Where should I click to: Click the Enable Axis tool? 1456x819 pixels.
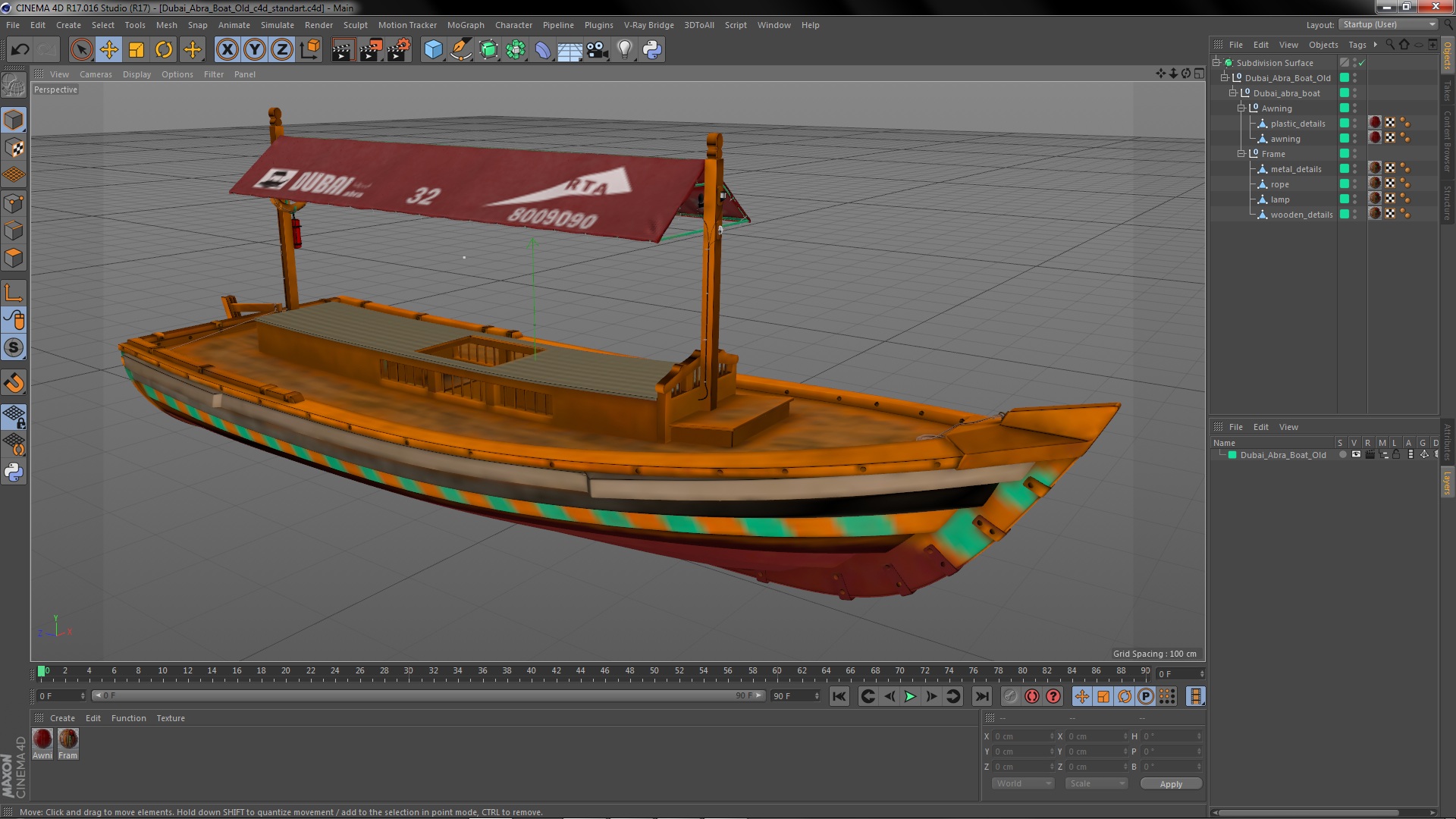click(x=14, y=293)
